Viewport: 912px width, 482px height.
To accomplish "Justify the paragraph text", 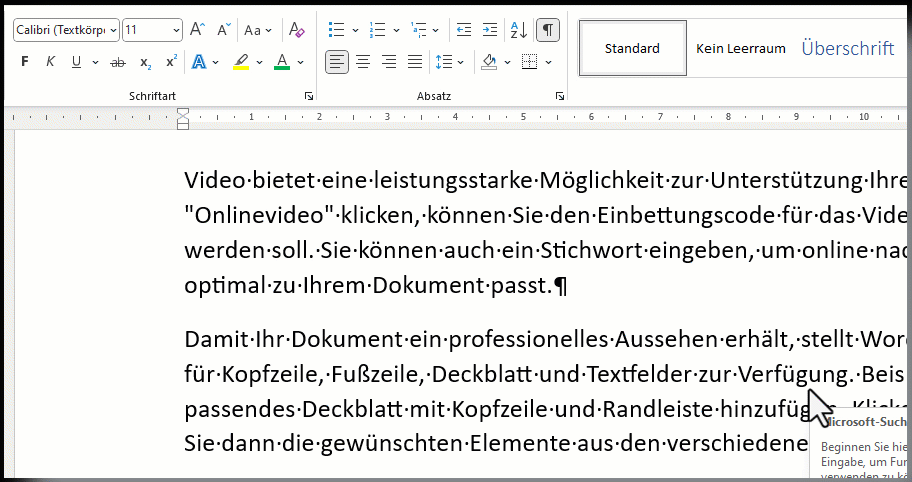I will [x=415, y=62].
